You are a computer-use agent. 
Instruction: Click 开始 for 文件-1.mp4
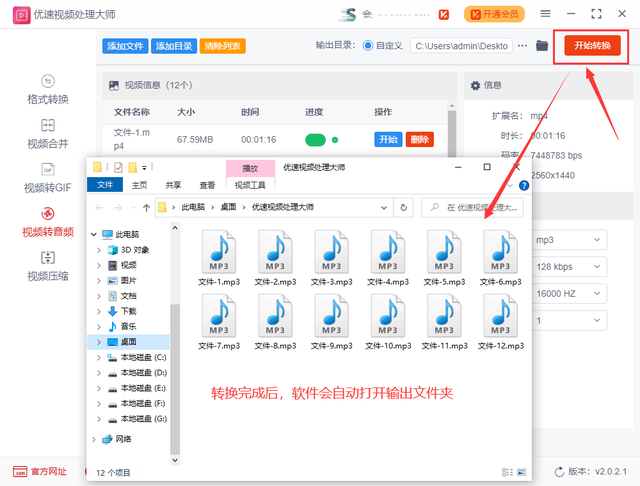[388, 140]
